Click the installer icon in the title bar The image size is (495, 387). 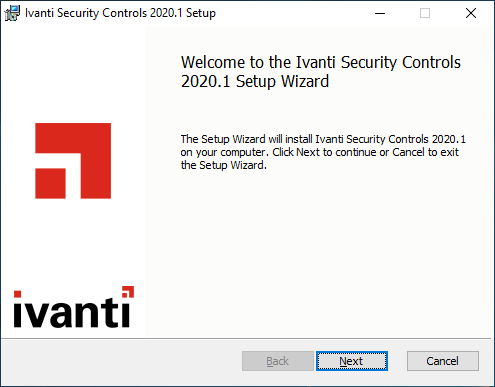click(12, 13)
